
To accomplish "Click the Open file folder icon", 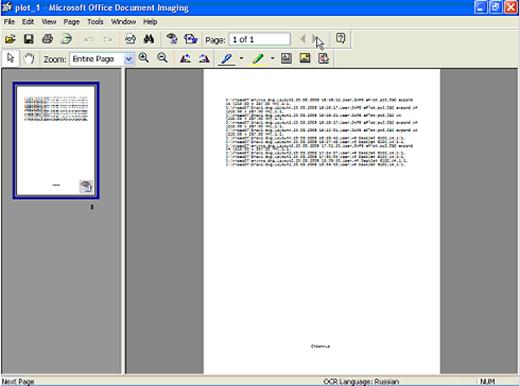I will tap(10, 39).
